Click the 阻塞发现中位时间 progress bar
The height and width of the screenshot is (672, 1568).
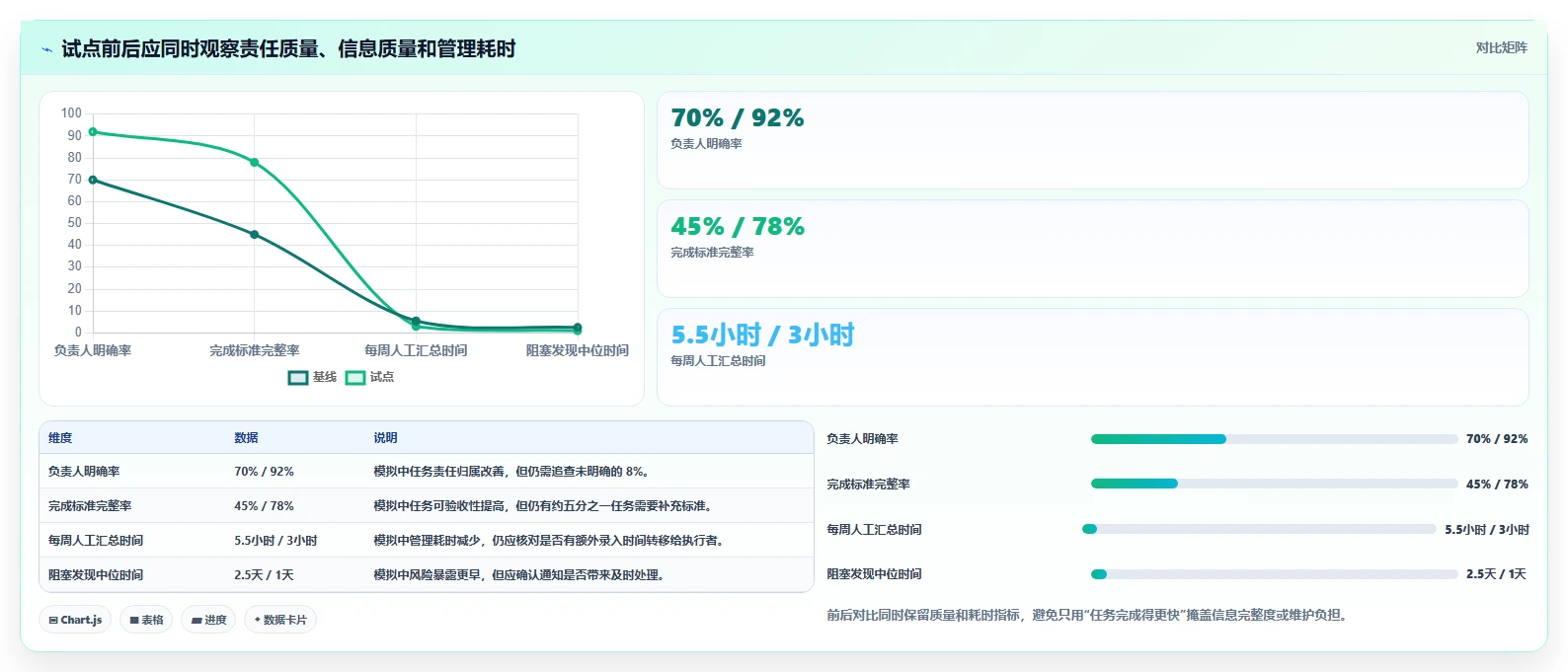tap(1274, 574)
